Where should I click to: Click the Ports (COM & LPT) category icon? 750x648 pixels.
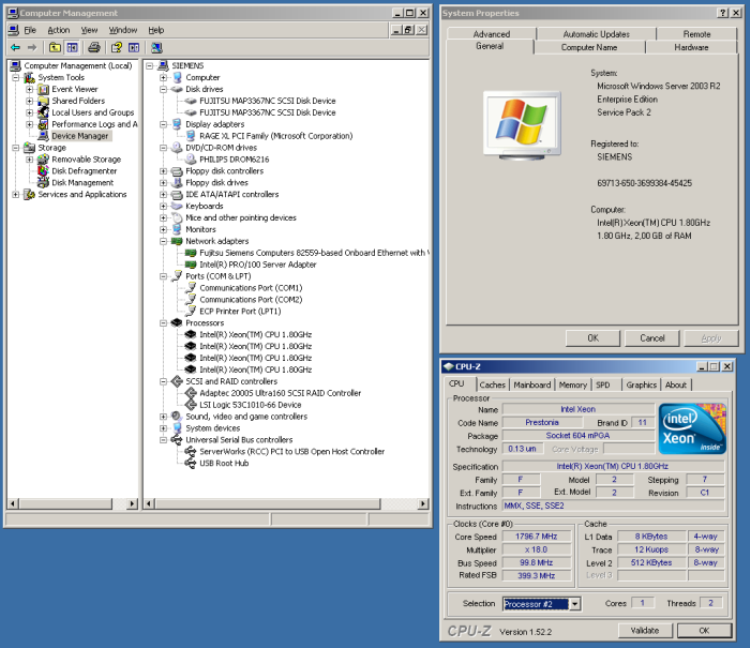(x=177, y=276)
